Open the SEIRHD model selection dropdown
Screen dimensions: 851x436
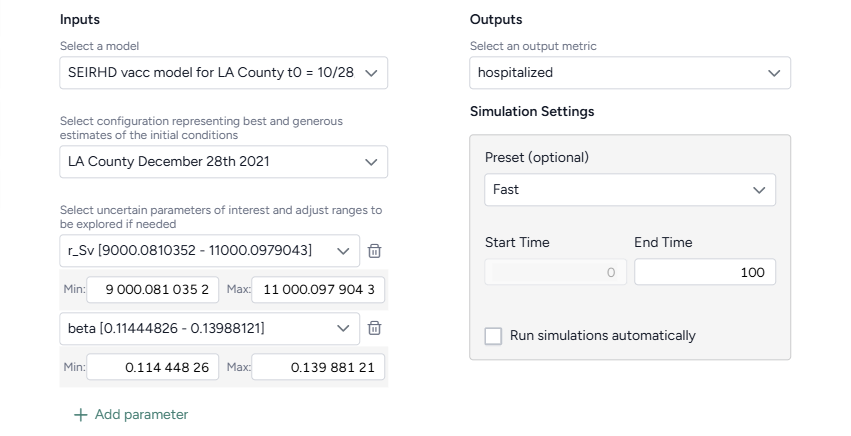point(223,73)
